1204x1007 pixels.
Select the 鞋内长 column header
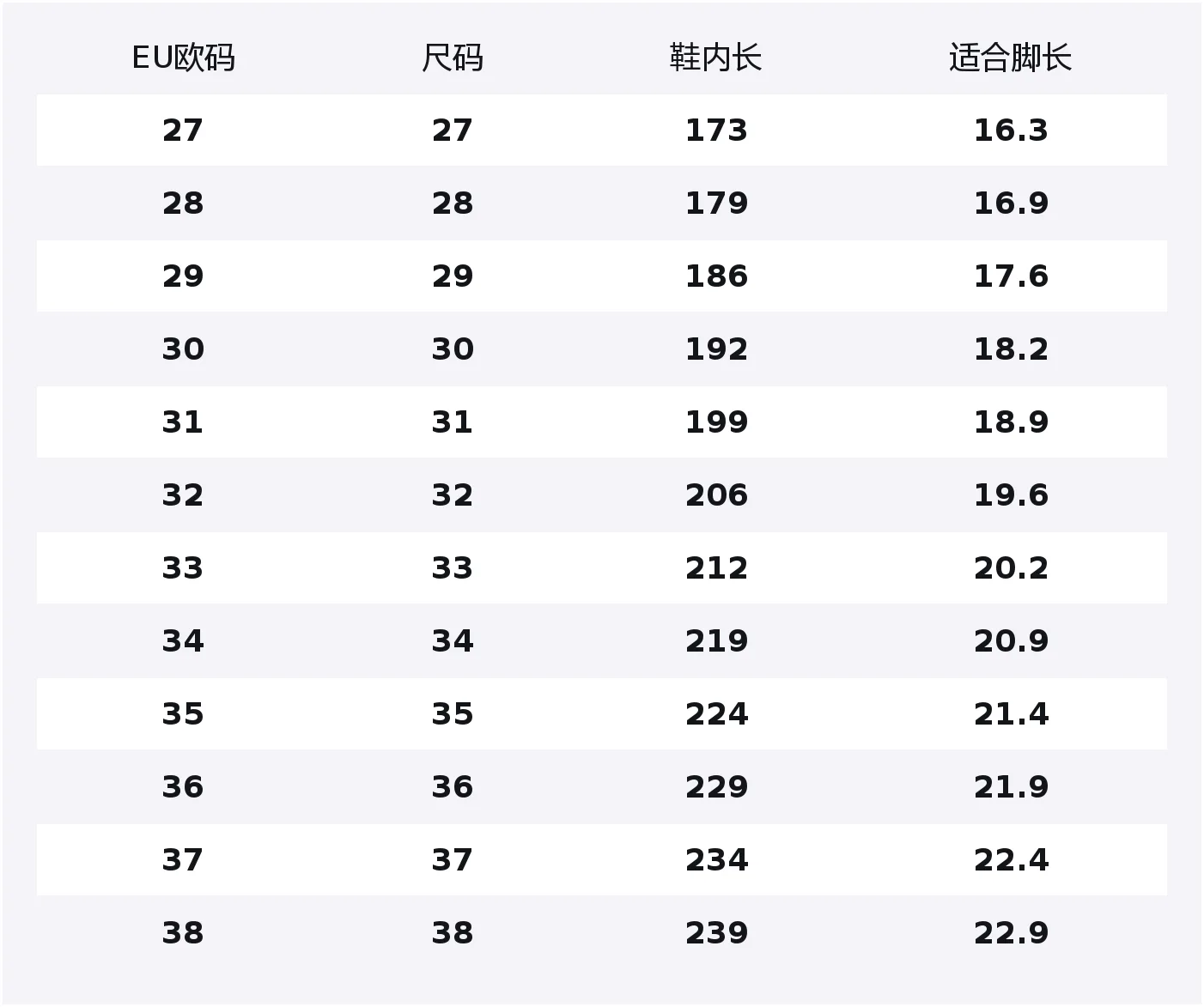point(716,58)
